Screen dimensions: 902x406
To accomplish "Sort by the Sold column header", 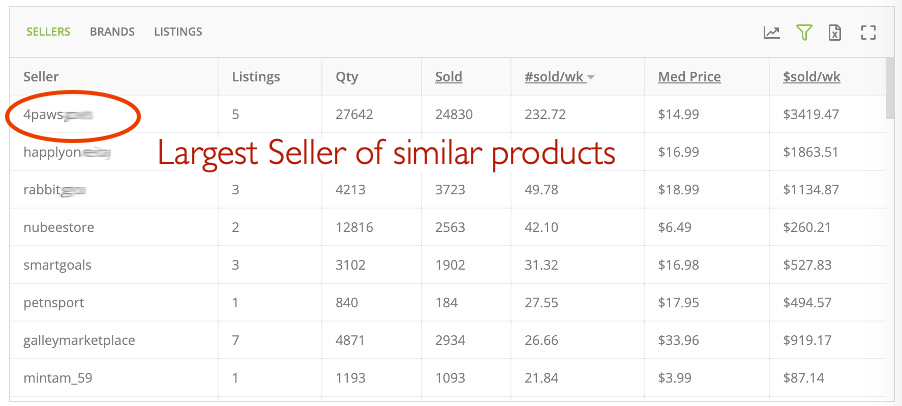I will pos(449,76).
